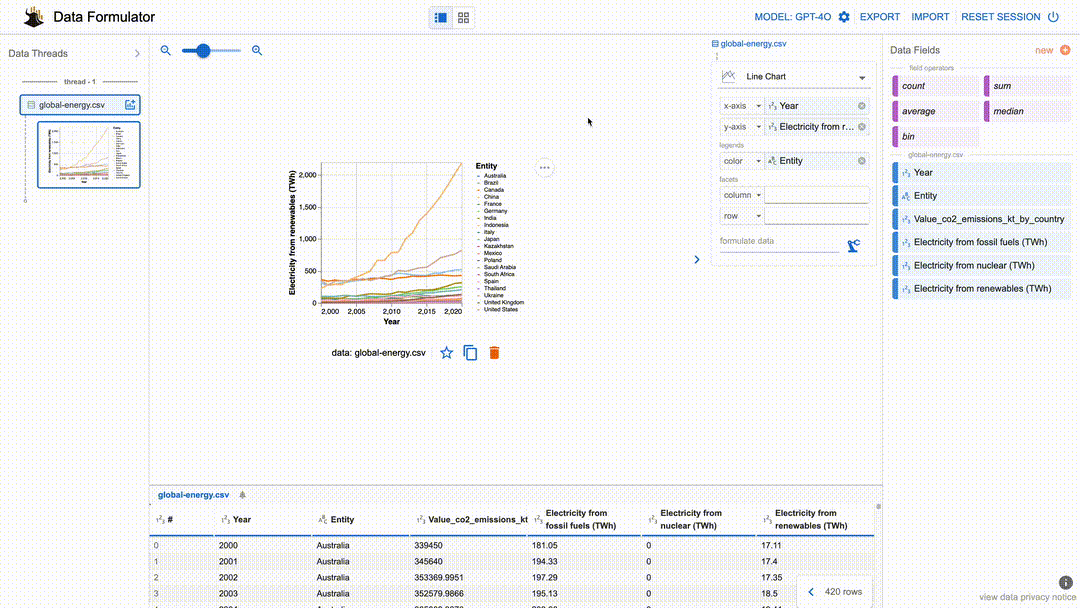Image resolution: width=1080 pixels, height=608 pixels.
Task: Open the color channel dropdown
Action: coord(742,161)
